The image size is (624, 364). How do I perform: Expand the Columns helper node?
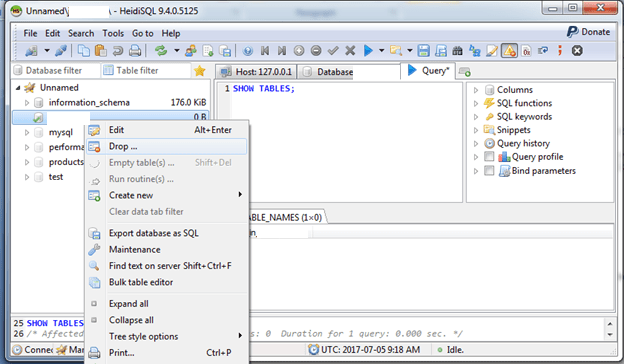[476, 90]
